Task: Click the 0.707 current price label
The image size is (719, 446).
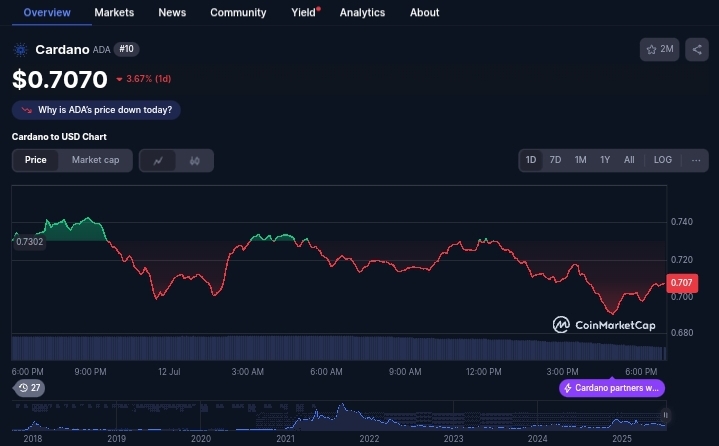Action: tap(682, 283)
